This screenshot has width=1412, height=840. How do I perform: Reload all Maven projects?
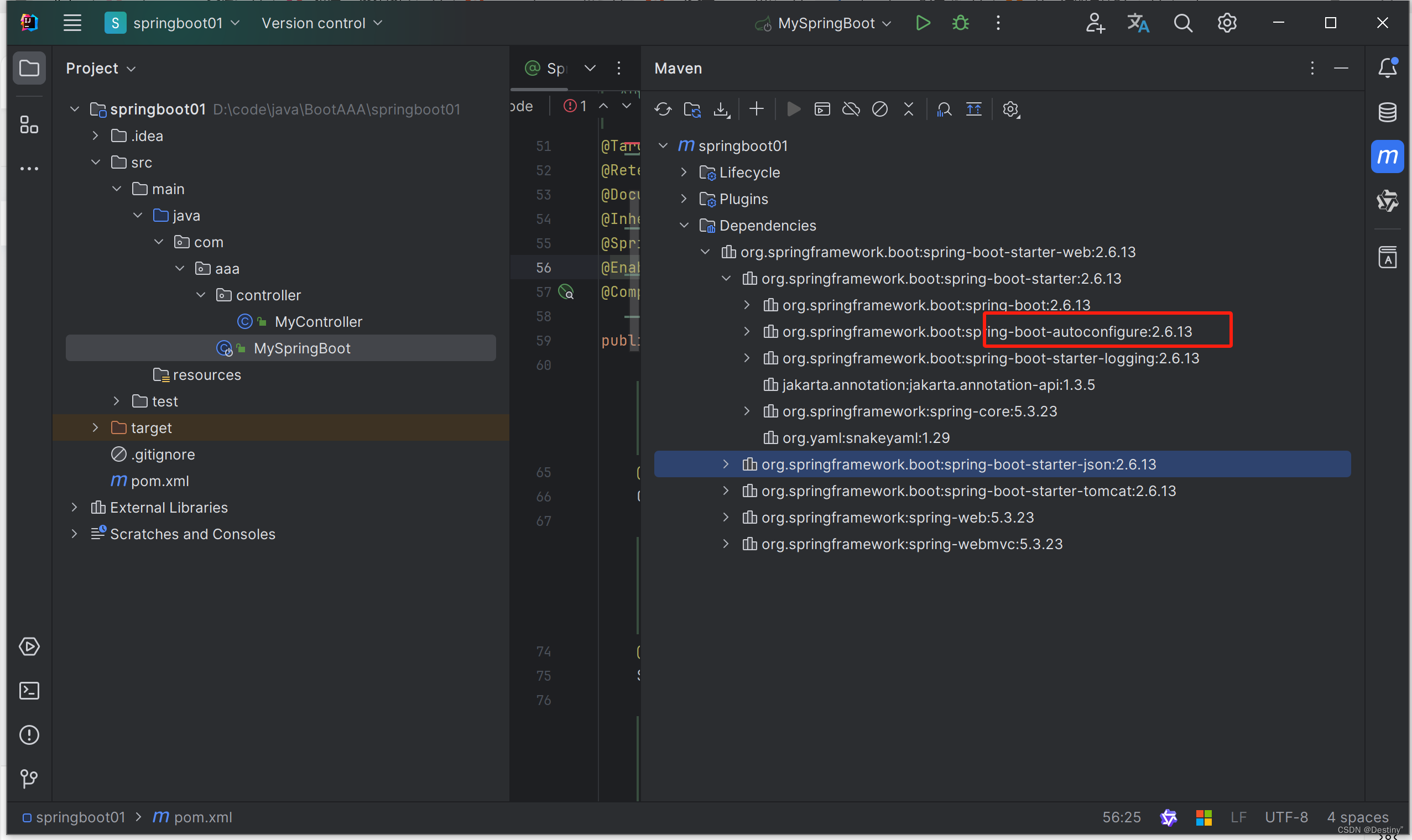[663, 109]
